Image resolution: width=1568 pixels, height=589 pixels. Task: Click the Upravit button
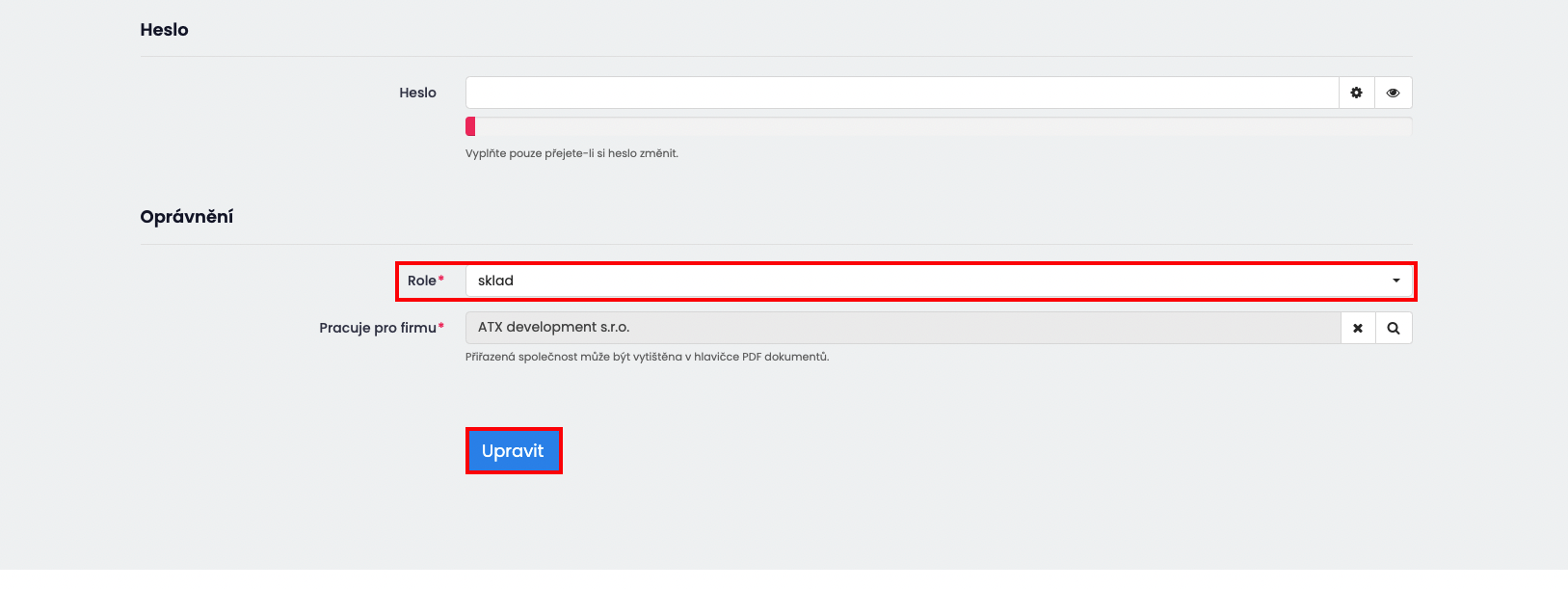coord(513,450)
